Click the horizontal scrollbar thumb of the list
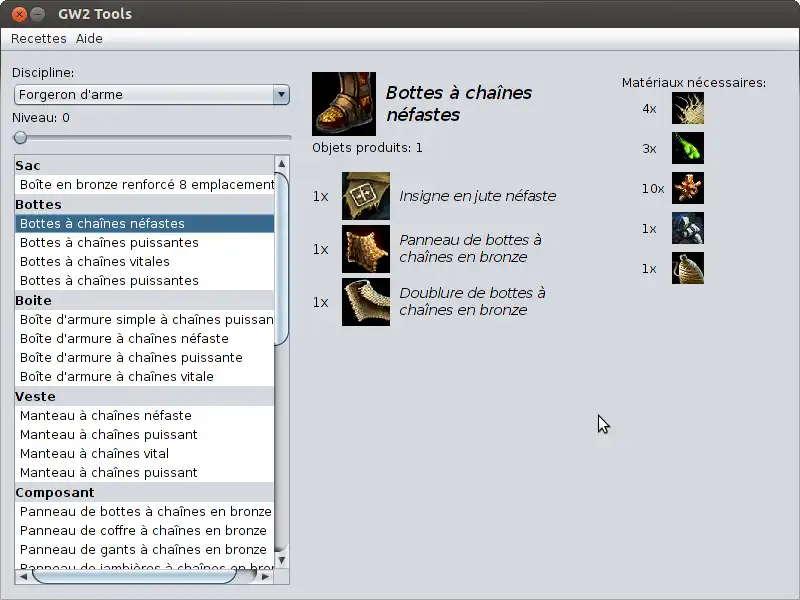The image size is (800, 600). click(134, 577)
